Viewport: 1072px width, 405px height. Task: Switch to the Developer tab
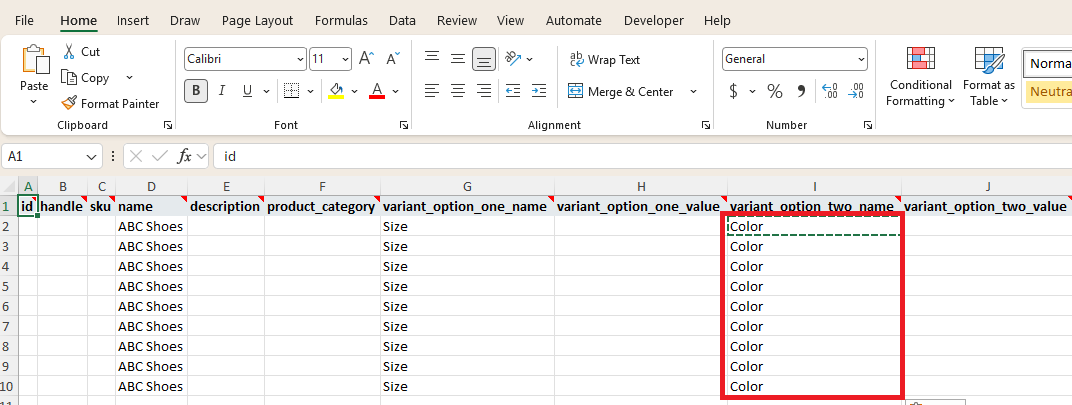coord(654,21)
